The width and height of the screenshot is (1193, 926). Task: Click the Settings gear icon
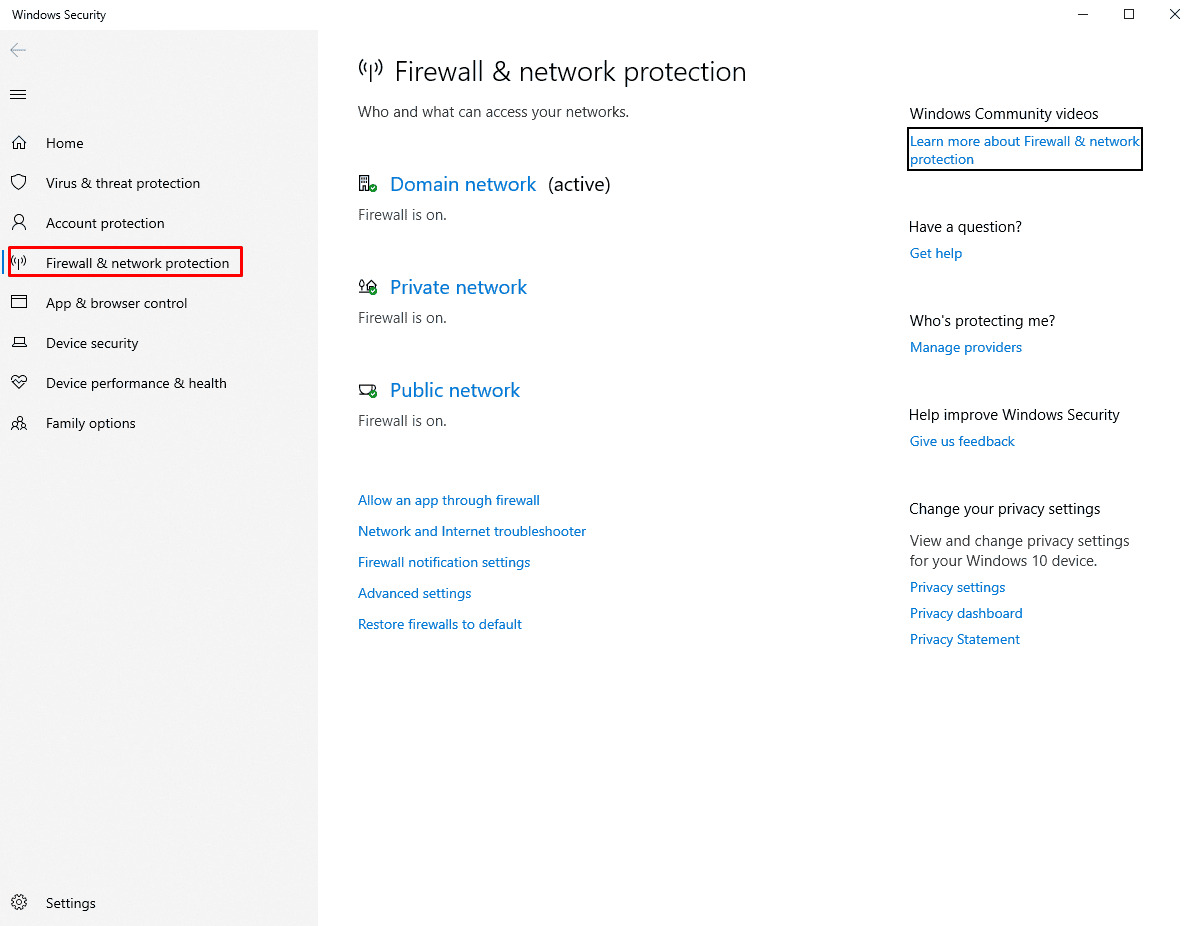19,902
